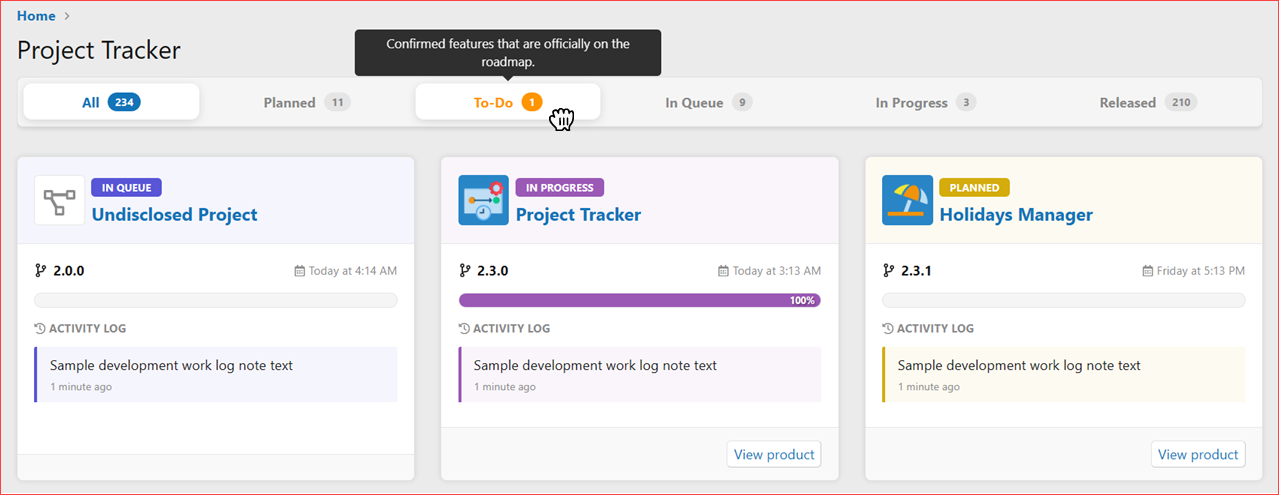Viewport: 1279px width, 495px height.
Task: Open the Undisclosed Project title link
Action: coord(174,214)
